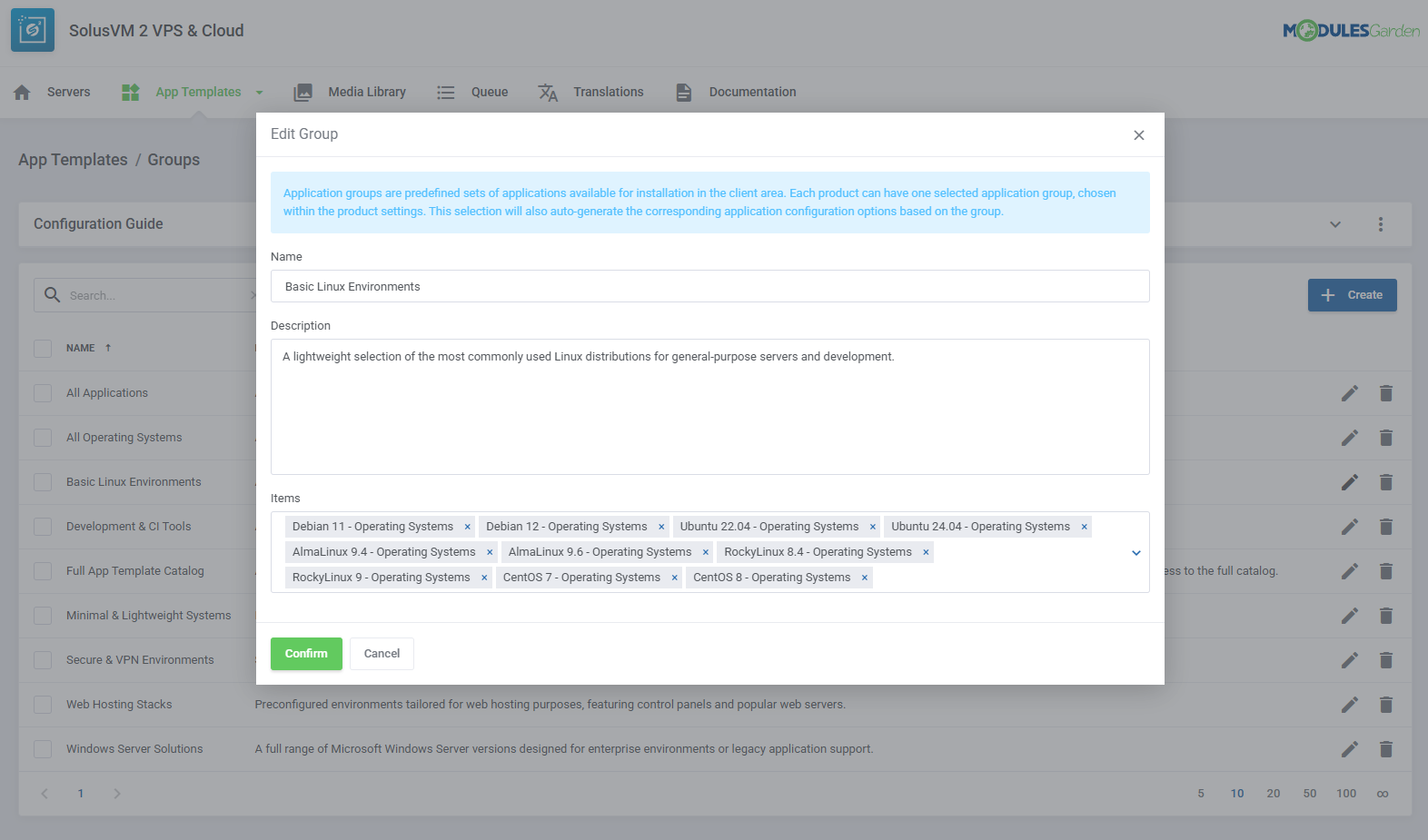Open the Translations menu item

[608, 93]
